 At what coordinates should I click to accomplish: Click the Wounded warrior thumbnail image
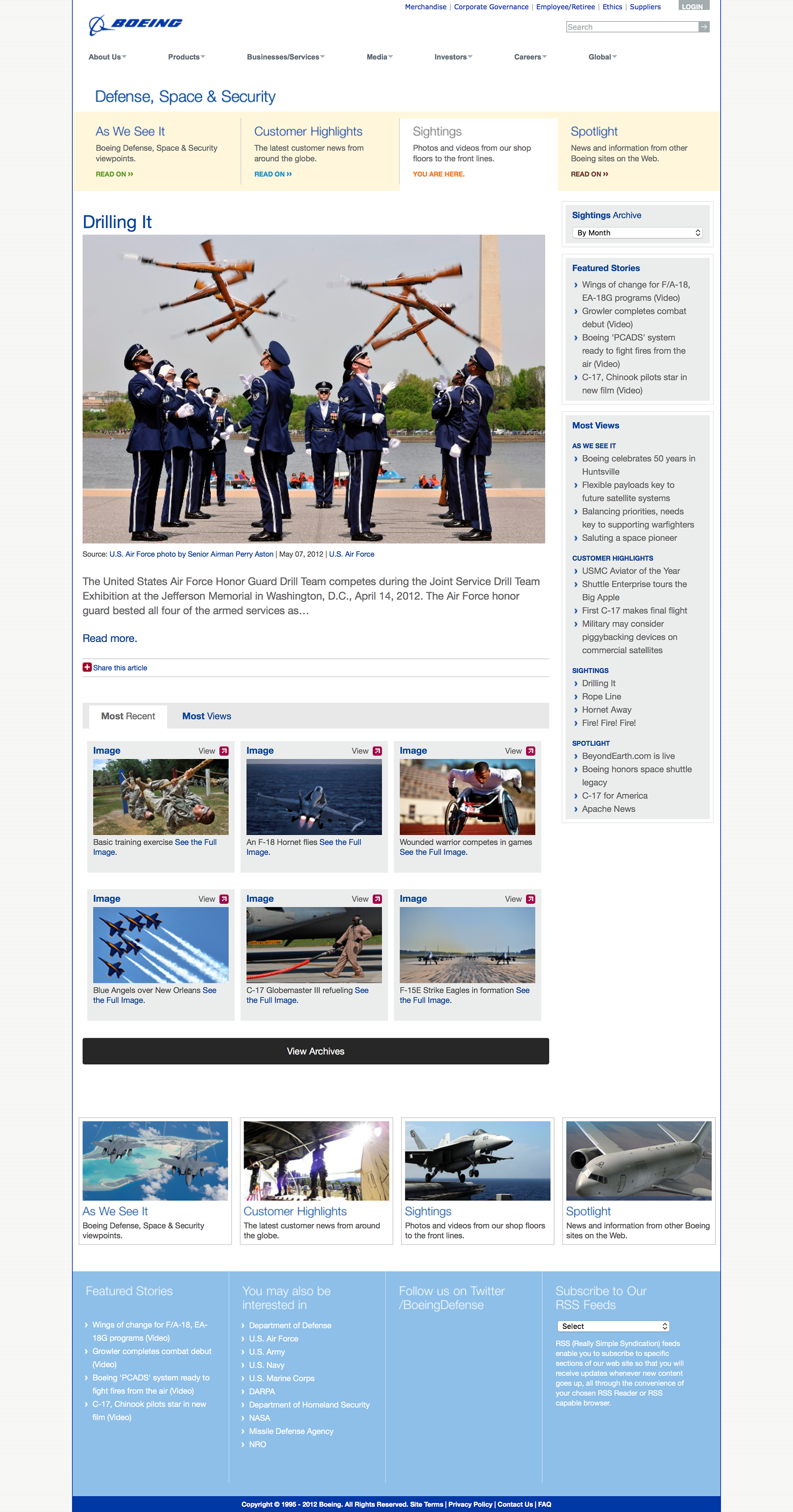coord(468,797)
